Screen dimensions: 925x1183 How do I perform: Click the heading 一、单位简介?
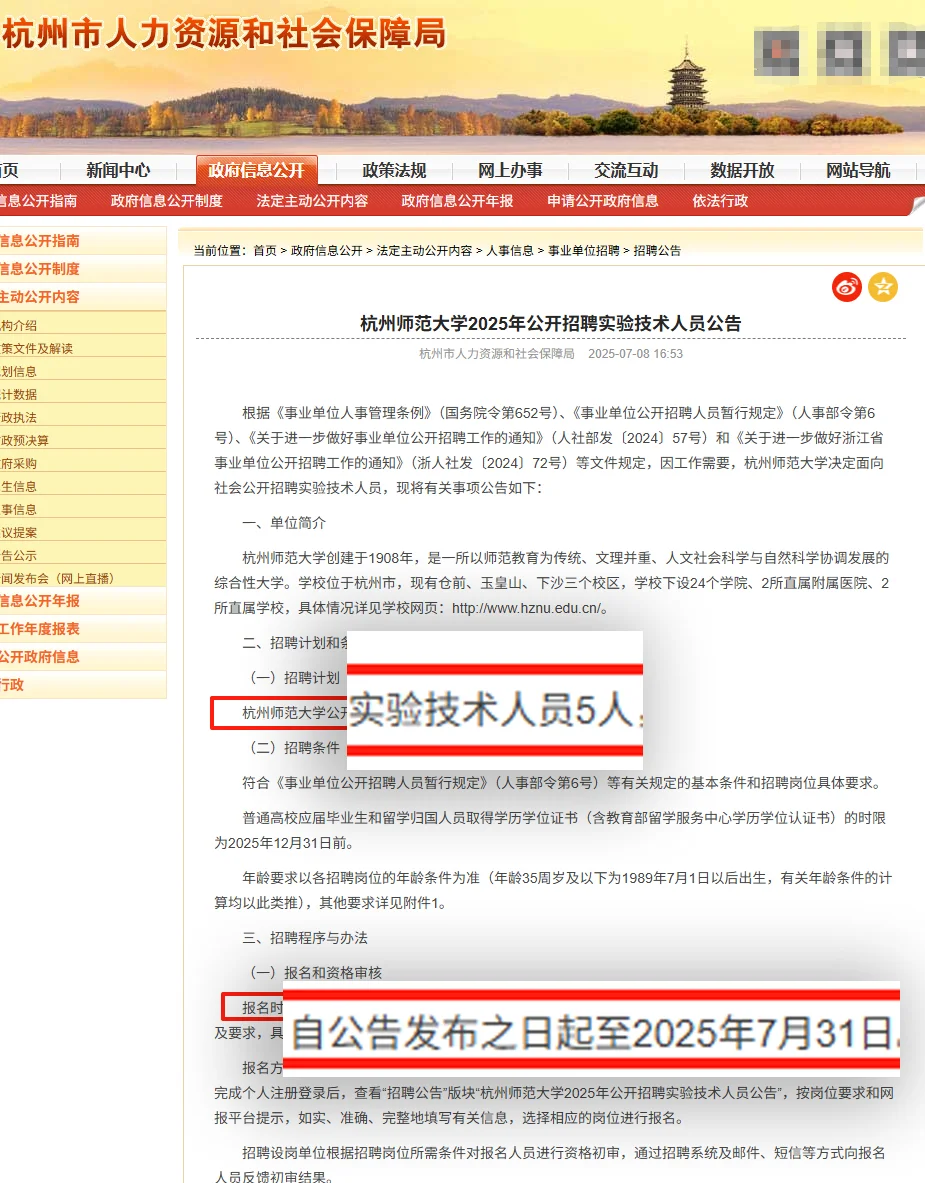[x=284, y=523]
